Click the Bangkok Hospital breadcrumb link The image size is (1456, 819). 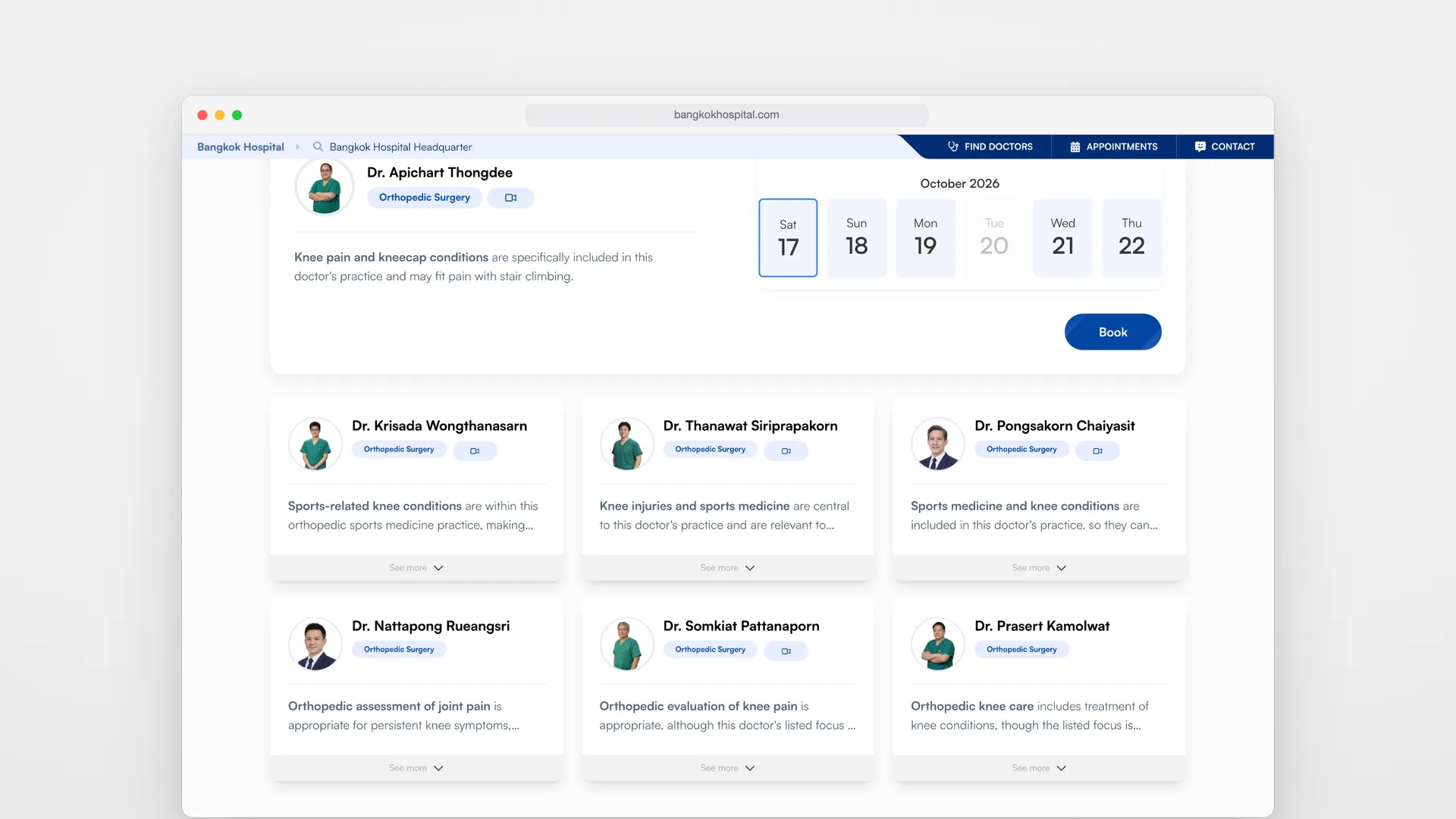(x=240, y=146)
